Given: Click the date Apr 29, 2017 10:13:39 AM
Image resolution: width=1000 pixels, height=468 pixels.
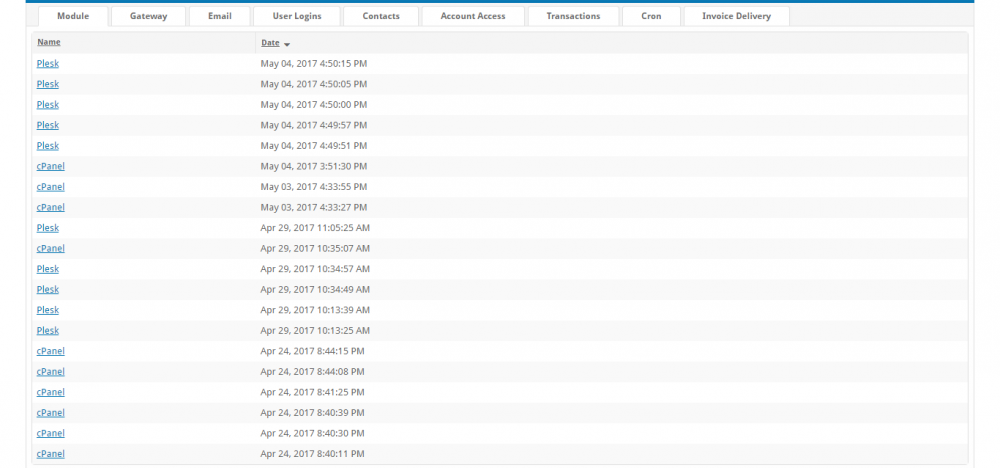Looking at the screenshot, I should pyautogui.click(x=315, y=310).
